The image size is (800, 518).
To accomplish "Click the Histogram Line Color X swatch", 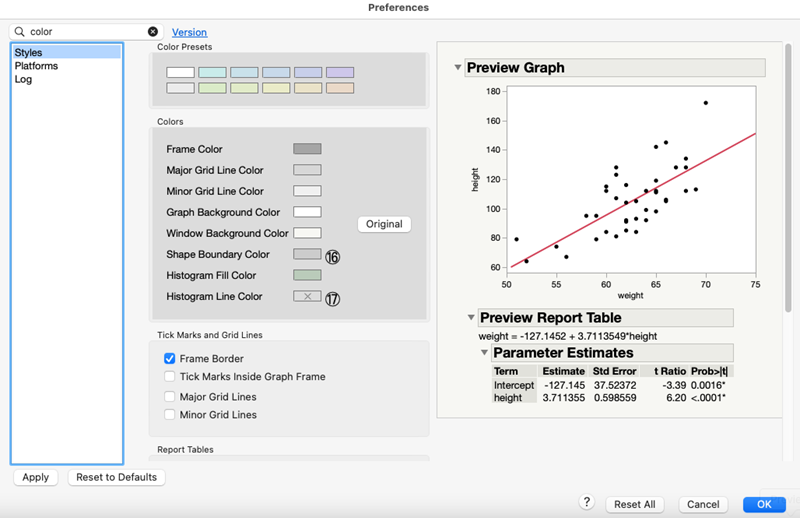I will tap(307, 296).
